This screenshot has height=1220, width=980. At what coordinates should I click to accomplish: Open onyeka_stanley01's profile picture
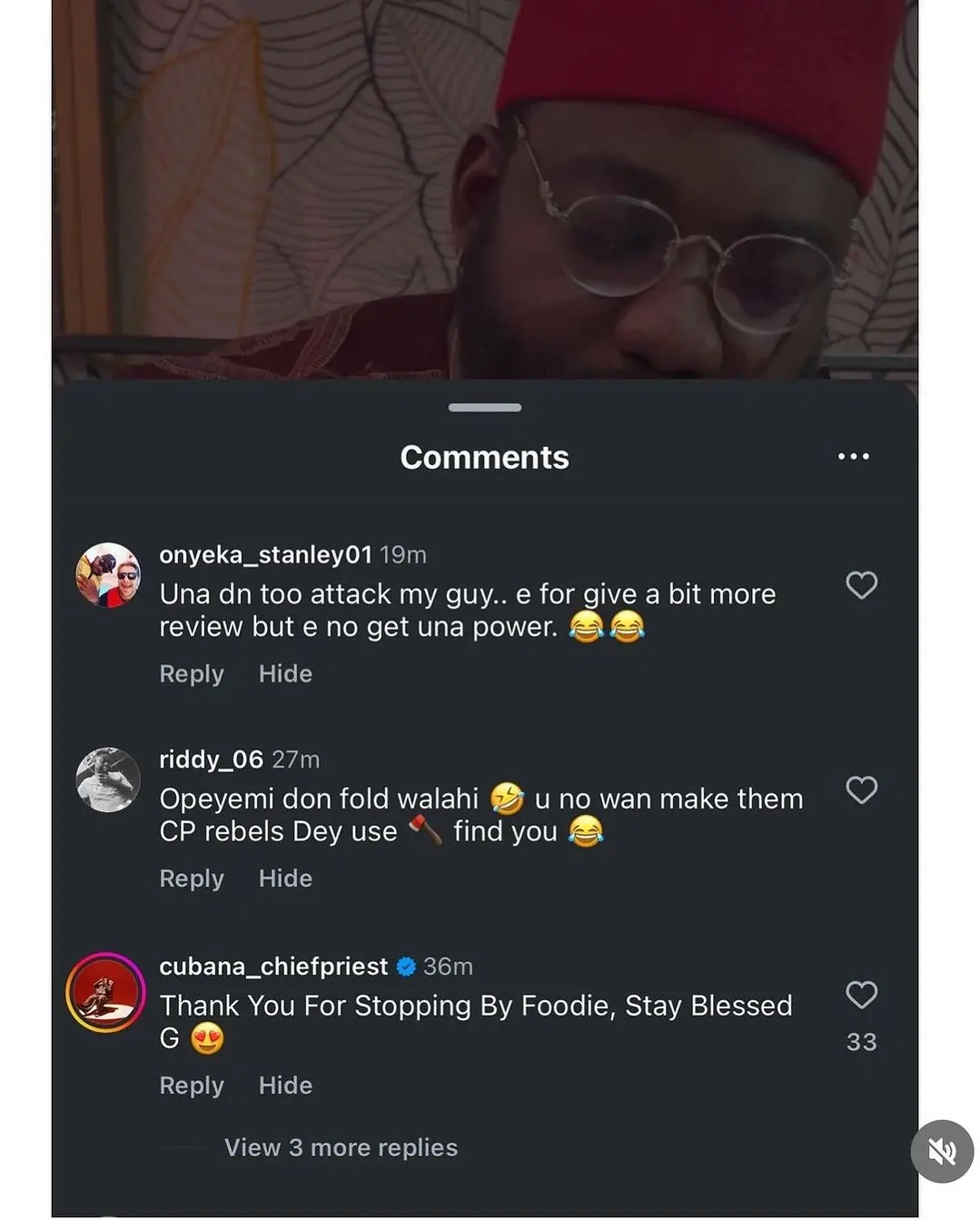point(107,575)
